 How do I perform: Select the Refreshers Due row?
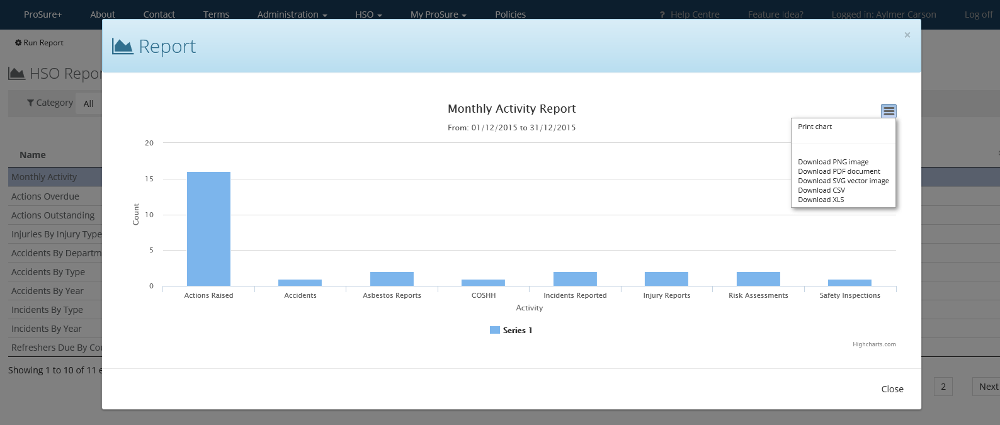[x=56, y=348]
